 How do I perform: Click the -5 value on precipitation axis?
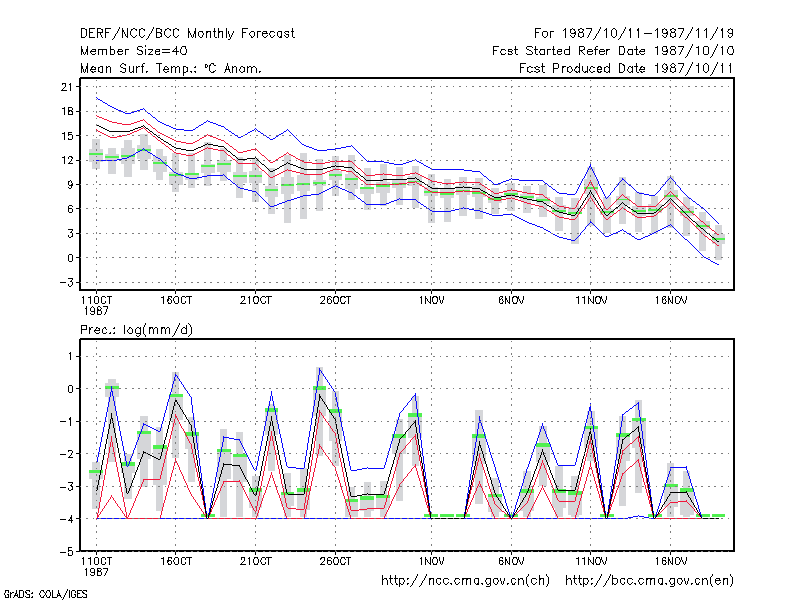tap(67, 552)
